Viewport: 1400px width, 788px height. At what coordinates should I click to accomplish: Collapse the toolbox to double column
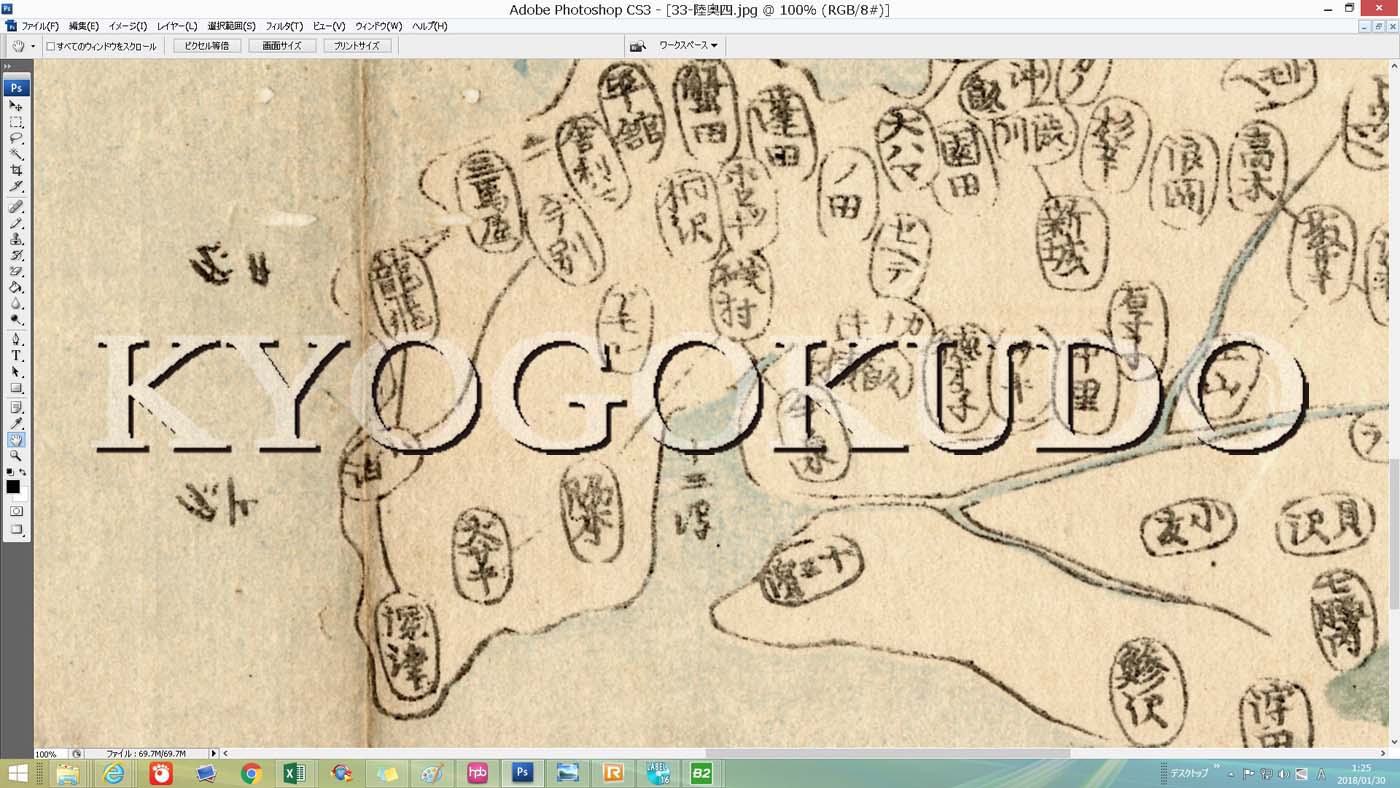tap(9, 67)
